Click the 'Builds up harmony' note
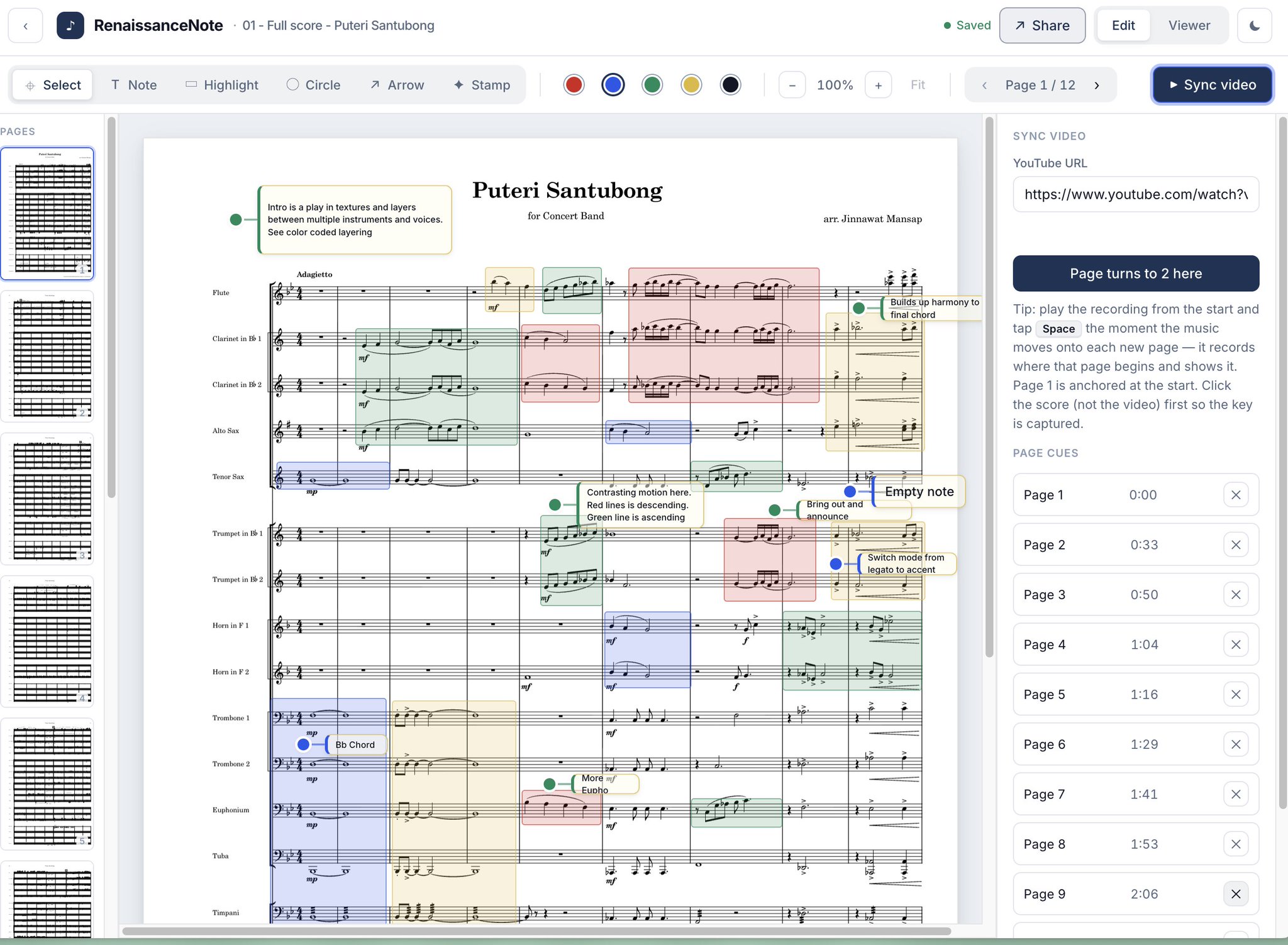1288x945 pixels. click(932, 308)
